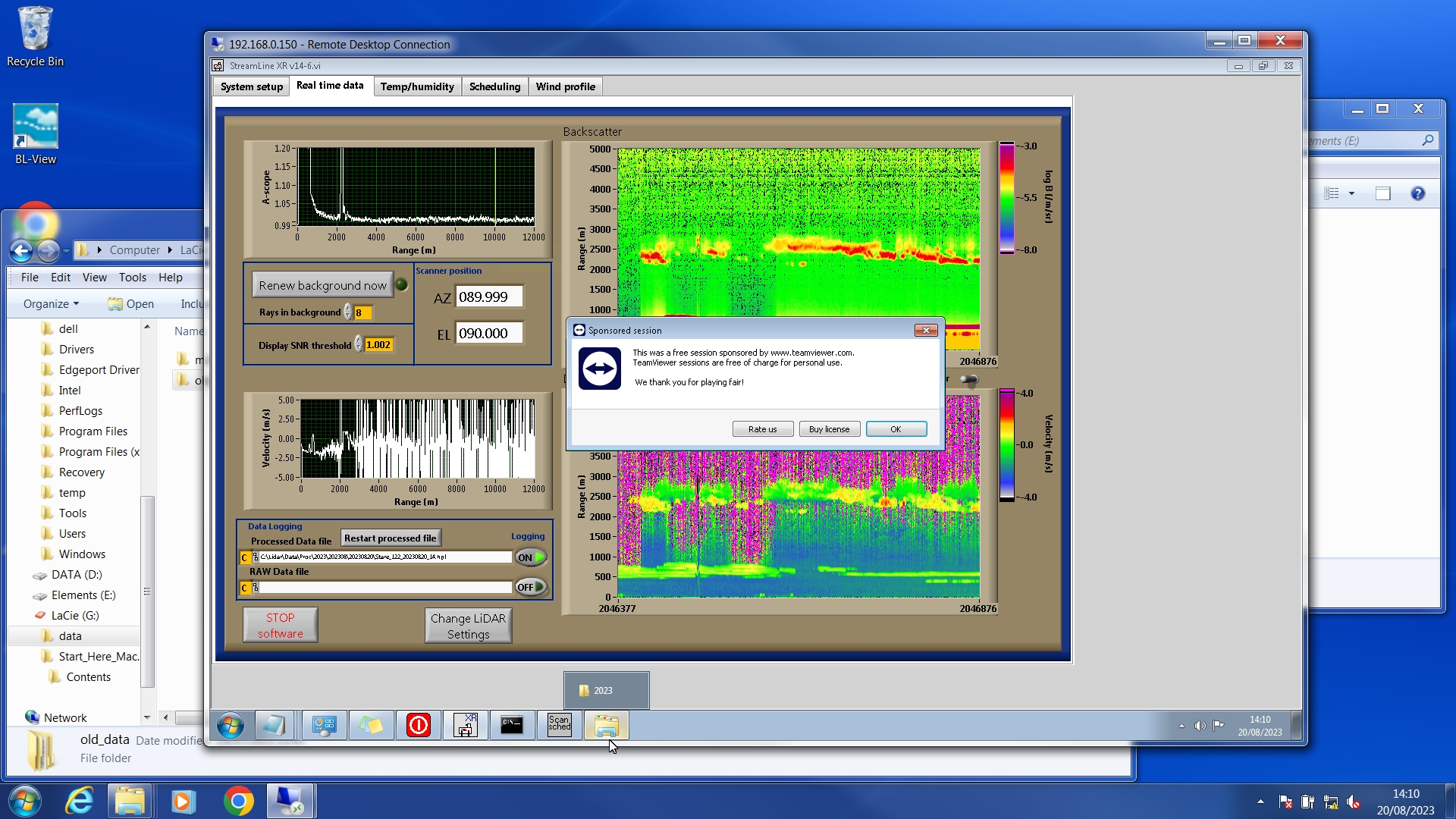This screenshot has width=1456, height=819.
Task: Click the Sticky Notes taskbar icon
Action: pyautogui.click(x=371, y=726)
